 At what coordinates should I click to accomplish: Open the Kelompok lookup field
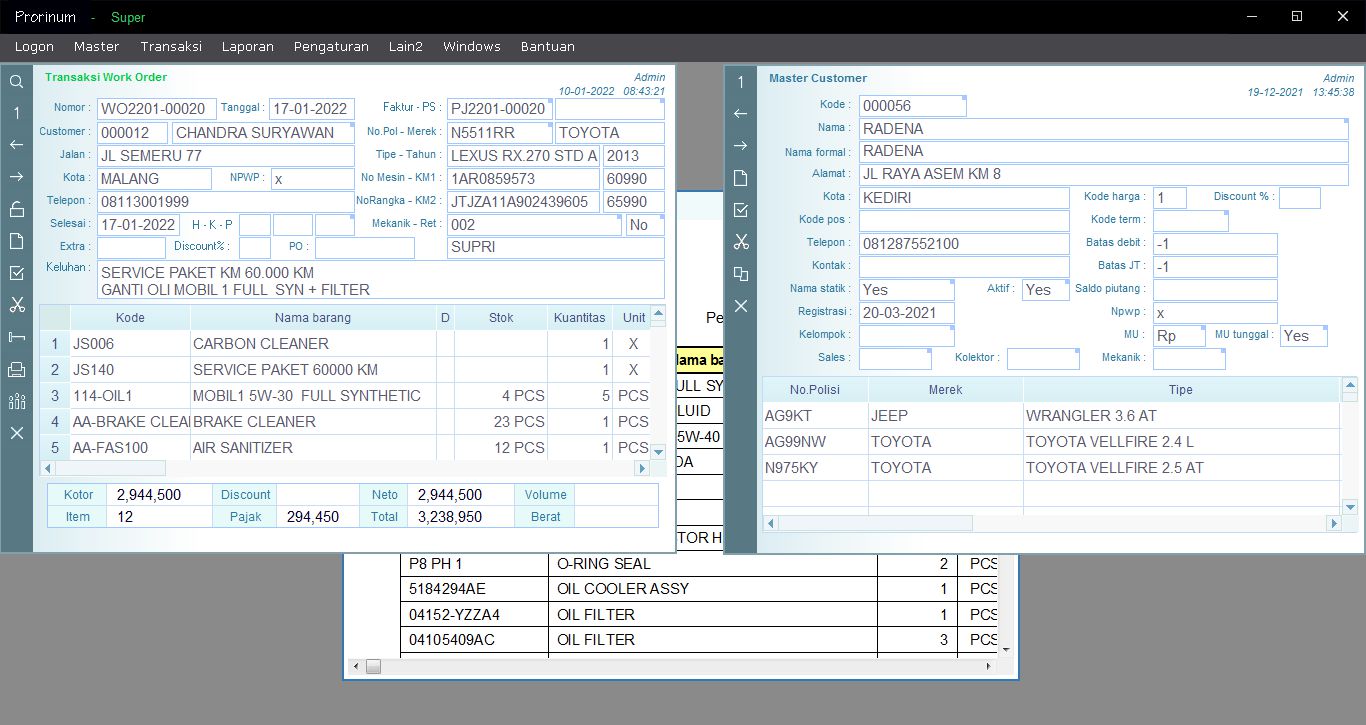[906, 336]
